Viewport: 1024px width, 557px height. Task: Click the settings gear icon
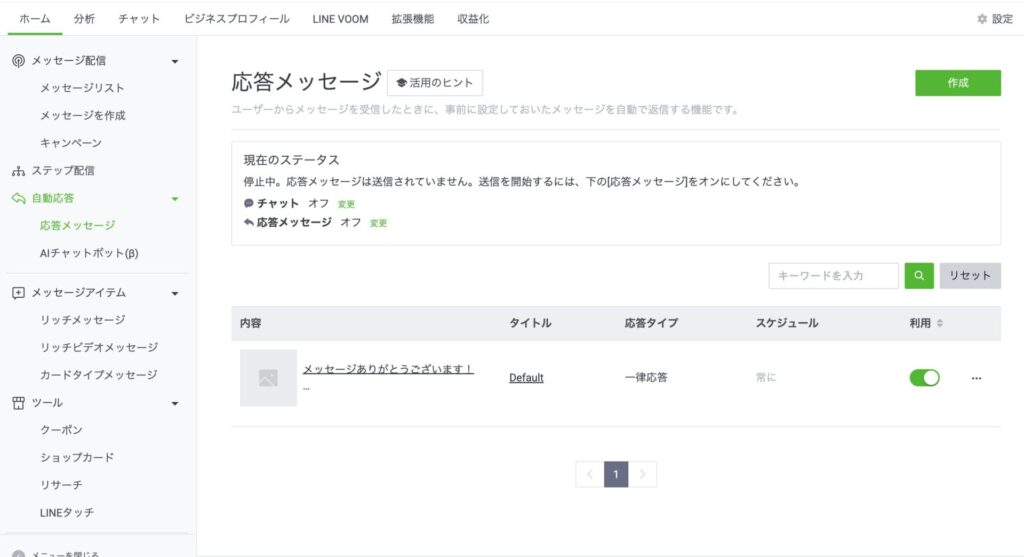click(x=982, y=19)
